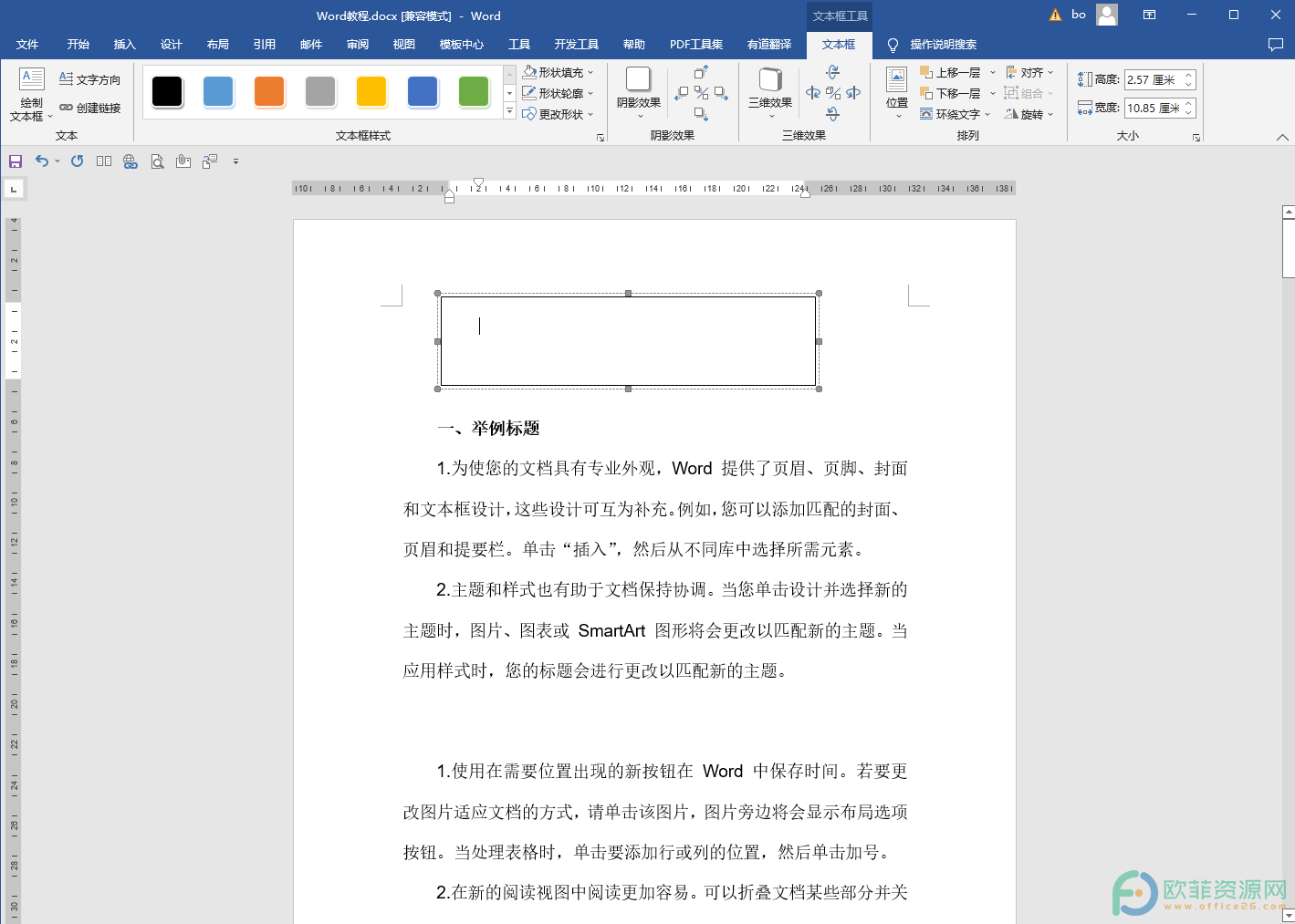Open the File (文件) tab
The image size is (1295, 924).
click(x=27, y=44)
